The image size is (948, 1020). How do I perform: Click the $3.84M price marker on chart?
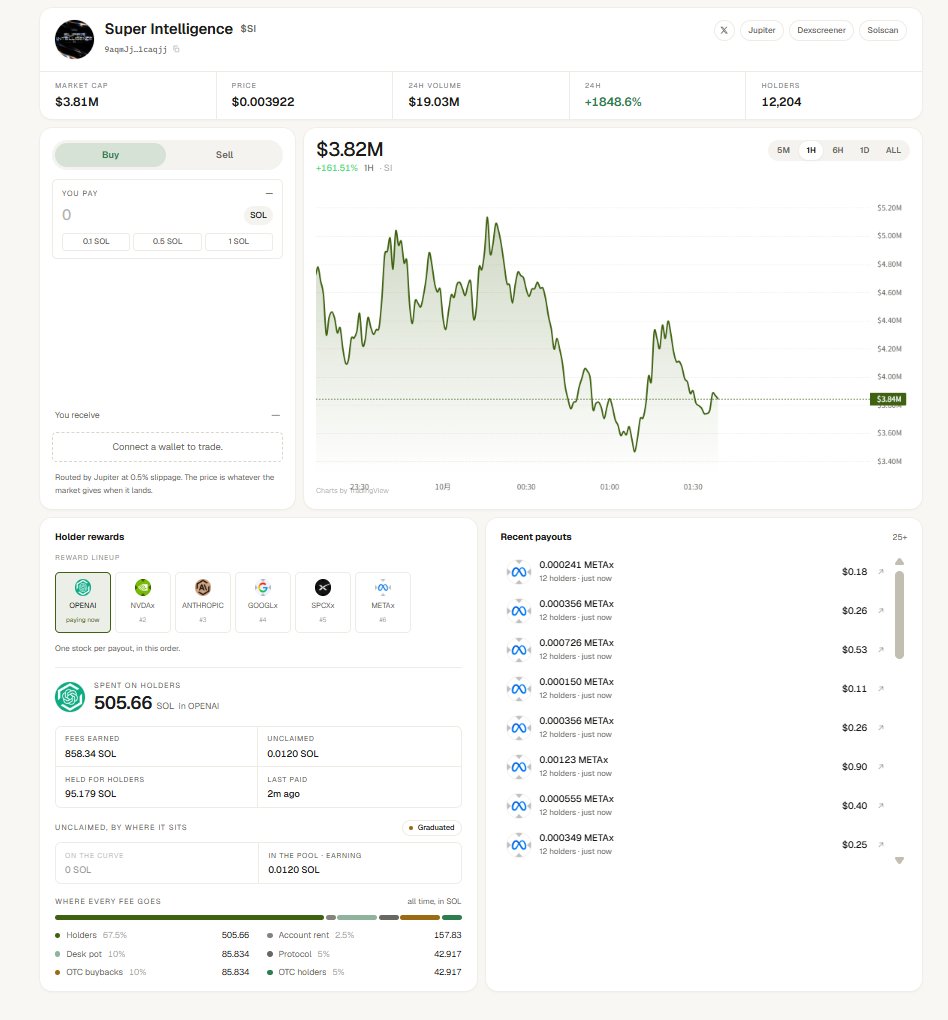pyautogui.click(x=888, y=399)
